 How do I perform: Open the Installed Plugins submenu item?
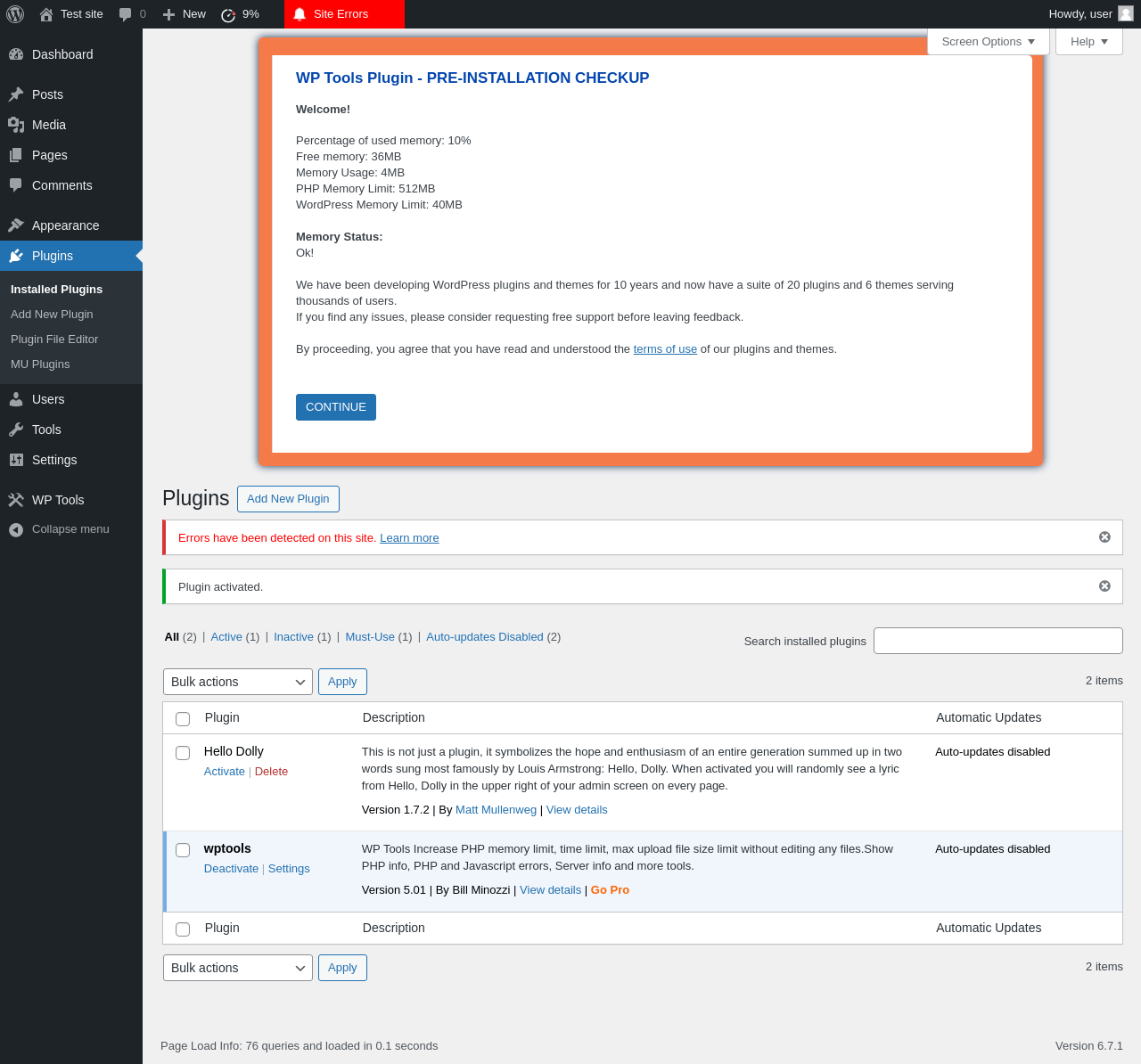[56, 290]
